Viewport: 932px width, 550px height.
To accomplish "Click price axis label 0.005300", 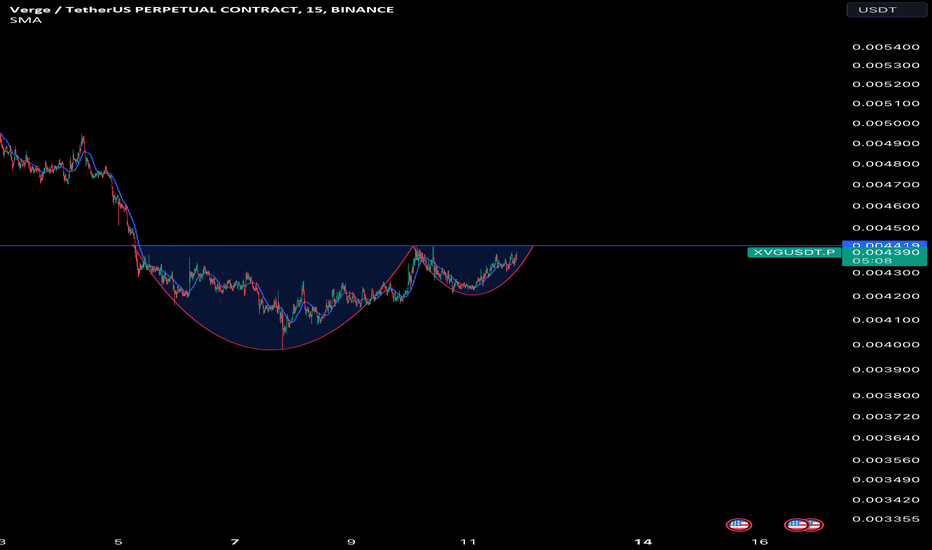I will click(x=886, y=65).
